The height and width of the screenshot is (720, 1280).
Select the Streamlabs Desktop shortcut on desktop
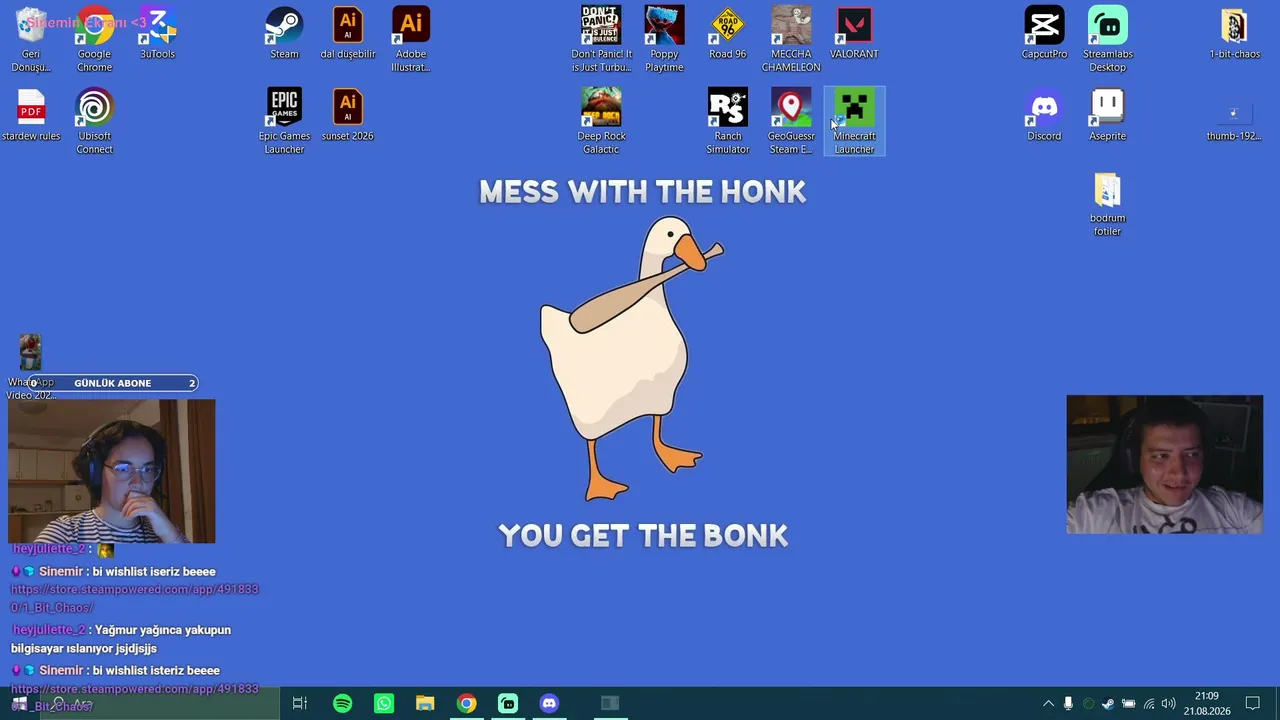tap(1107, 40)
